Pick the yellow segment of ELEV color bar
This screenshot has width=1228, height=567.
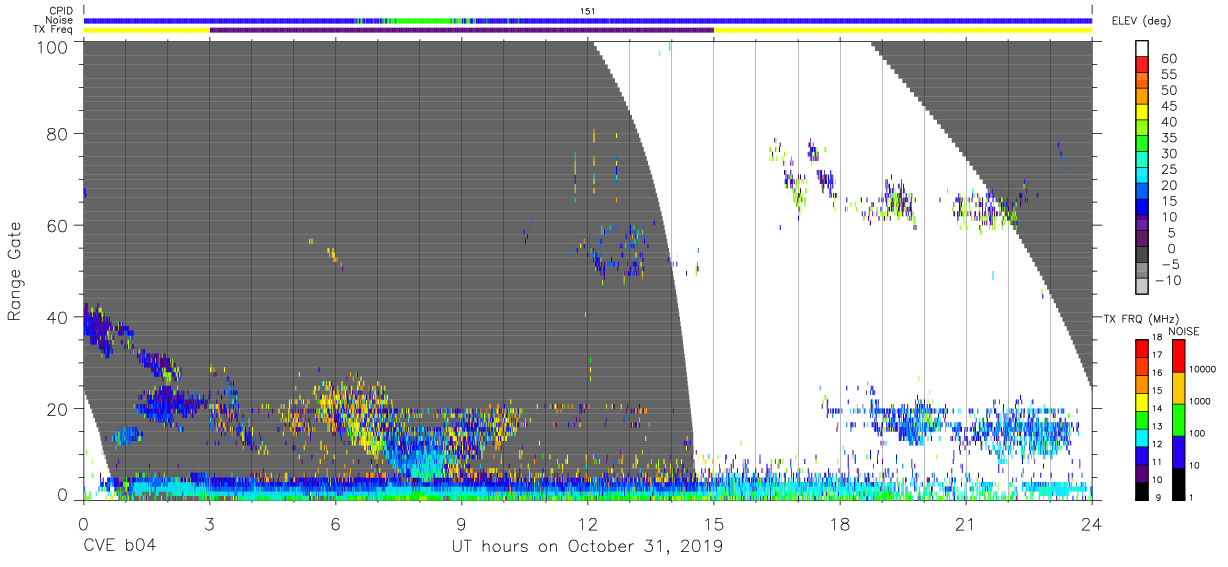1144,112
